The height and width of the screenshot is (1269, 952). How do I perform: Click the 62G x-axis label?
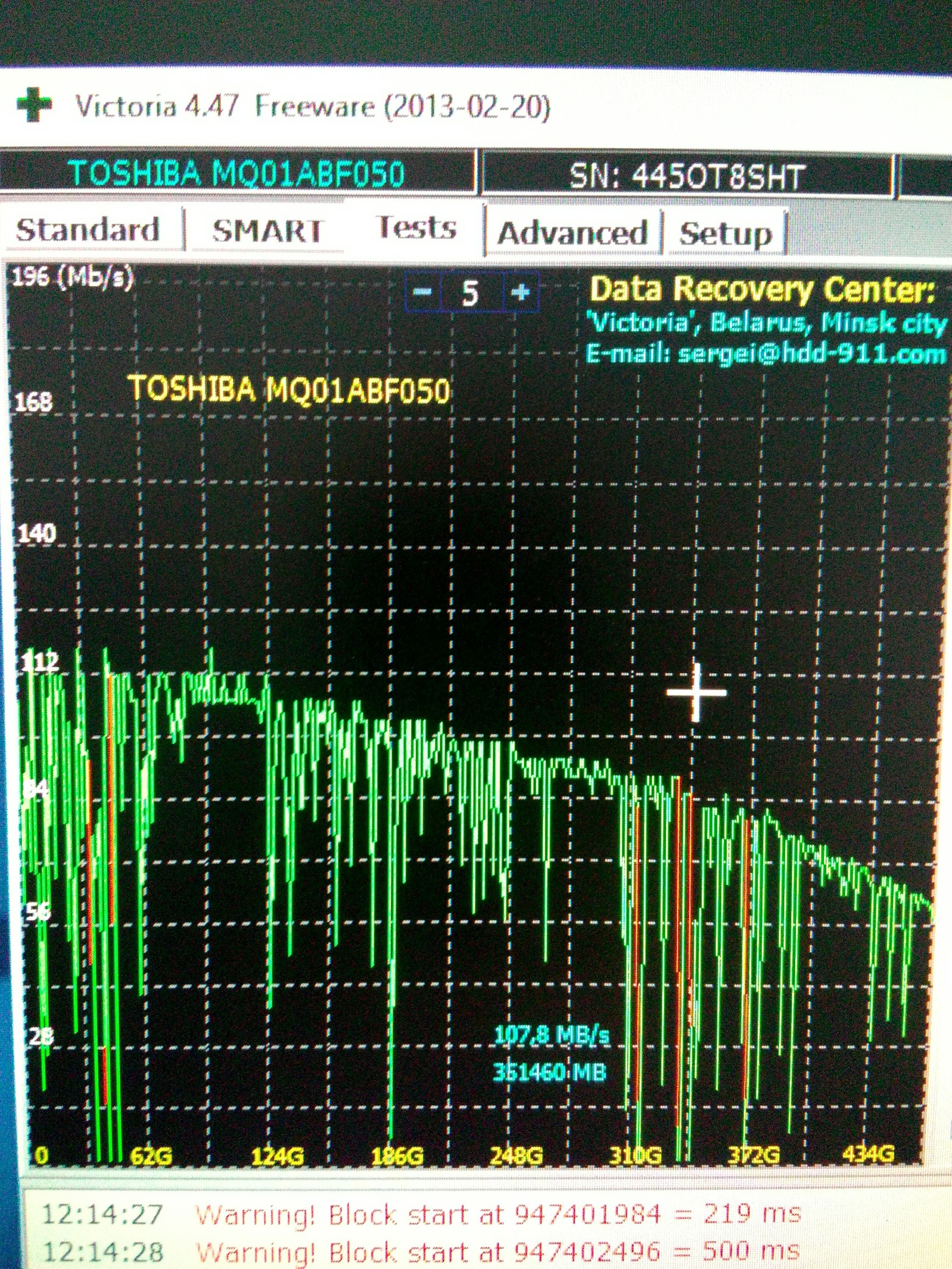click(151, 1156)
